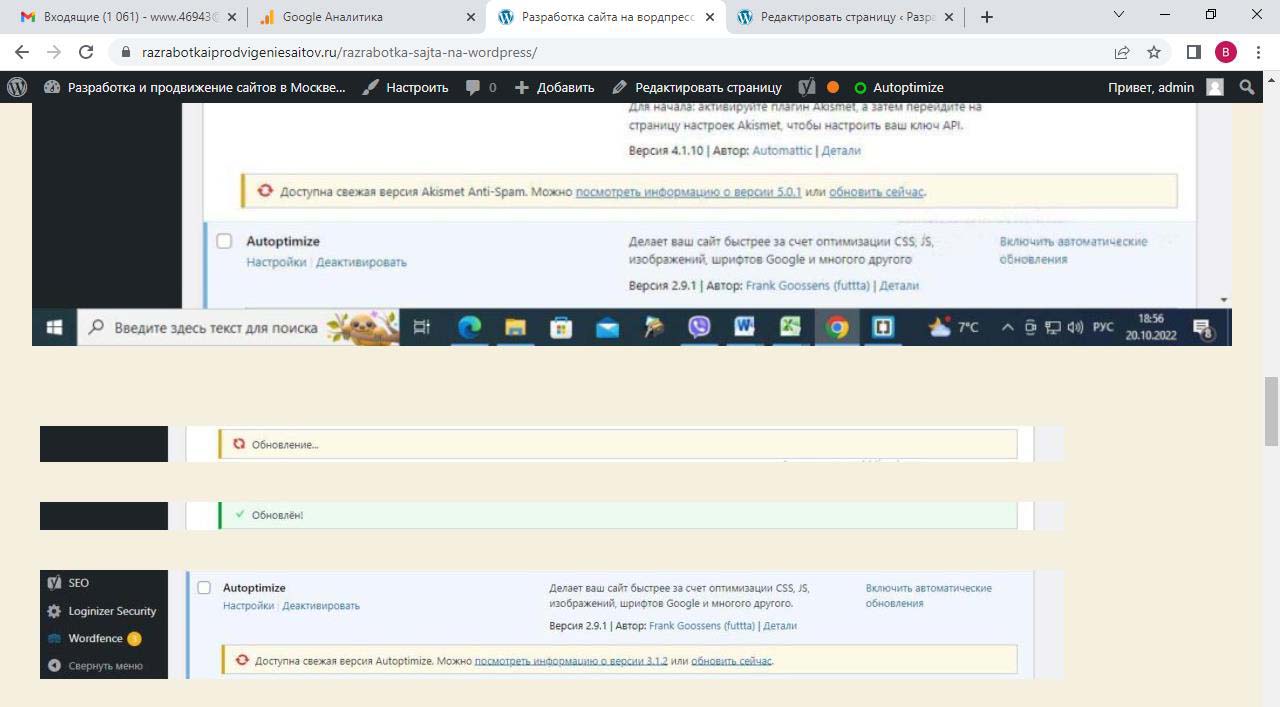Click Настроить in the admin bar
This screenshot has height=707, width=1280.
pyautogui.click(x=405, y=87)
